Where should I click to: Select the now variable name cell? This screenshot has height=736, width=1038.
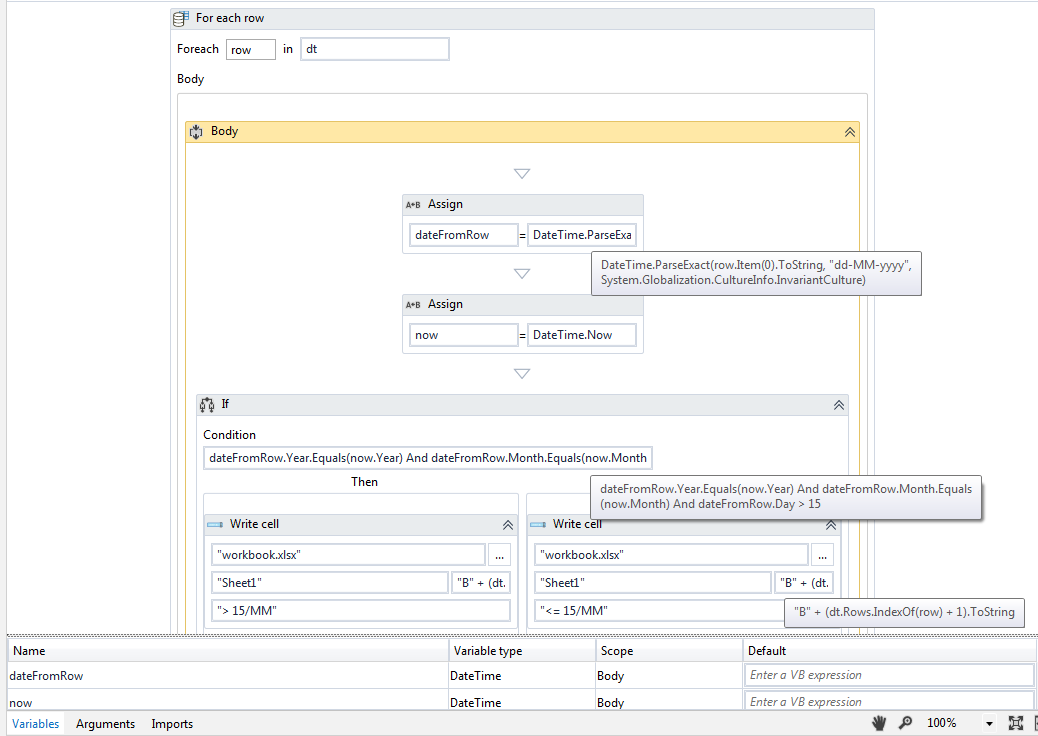click(228, 701)
